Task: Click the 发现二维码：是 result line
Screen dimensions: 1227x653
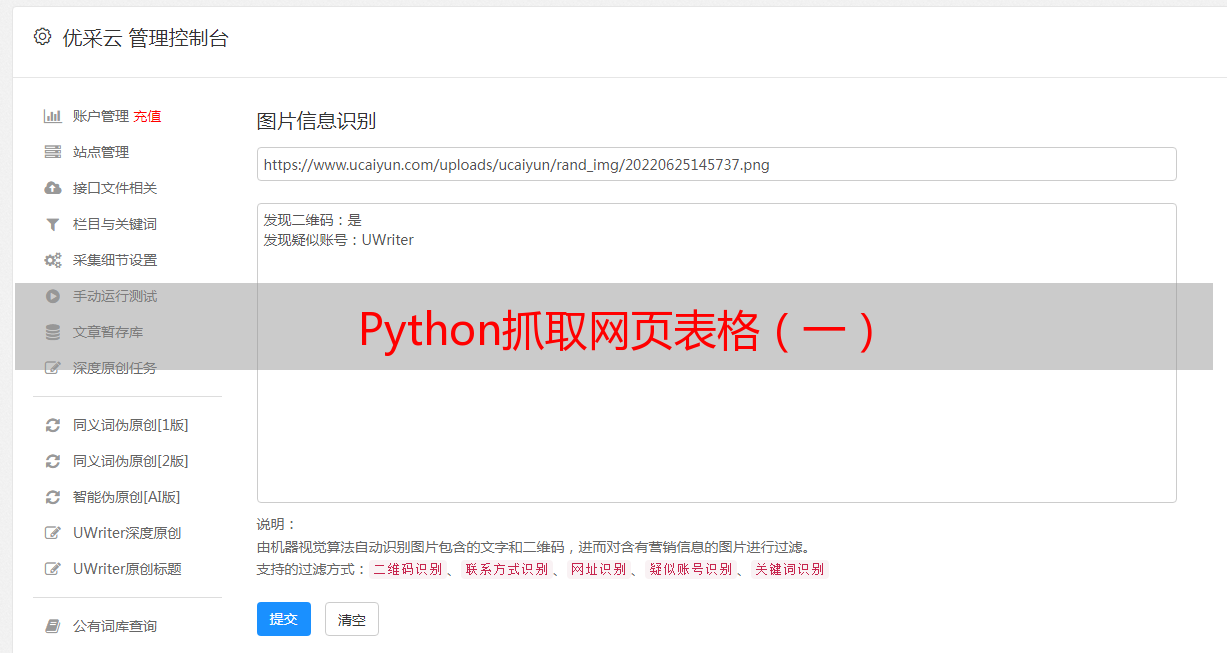Action: [313, 220]
